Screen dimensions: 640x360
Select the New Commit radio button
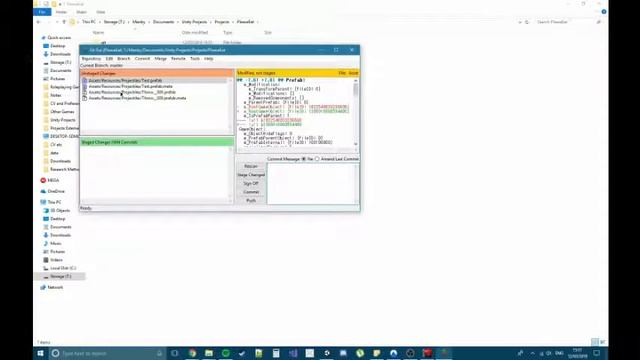[304, 159]
